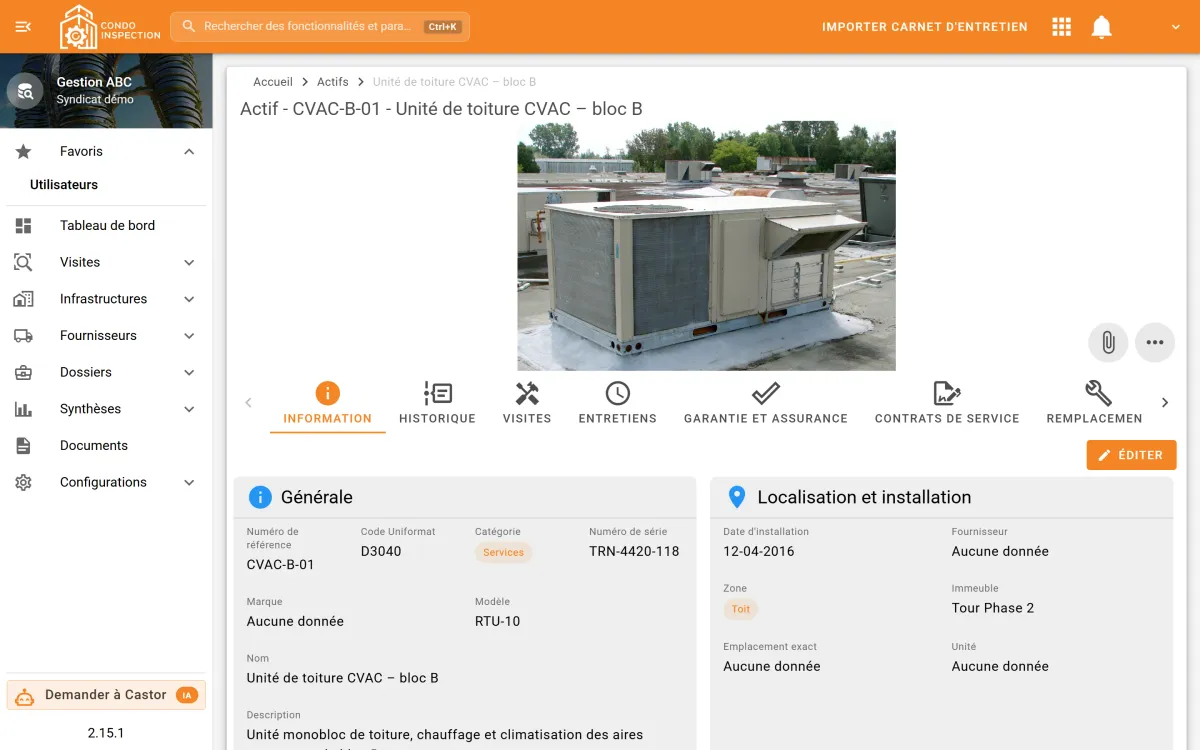
Task: Click immeuble value Tour Phase 2
Action: point(993,608)
